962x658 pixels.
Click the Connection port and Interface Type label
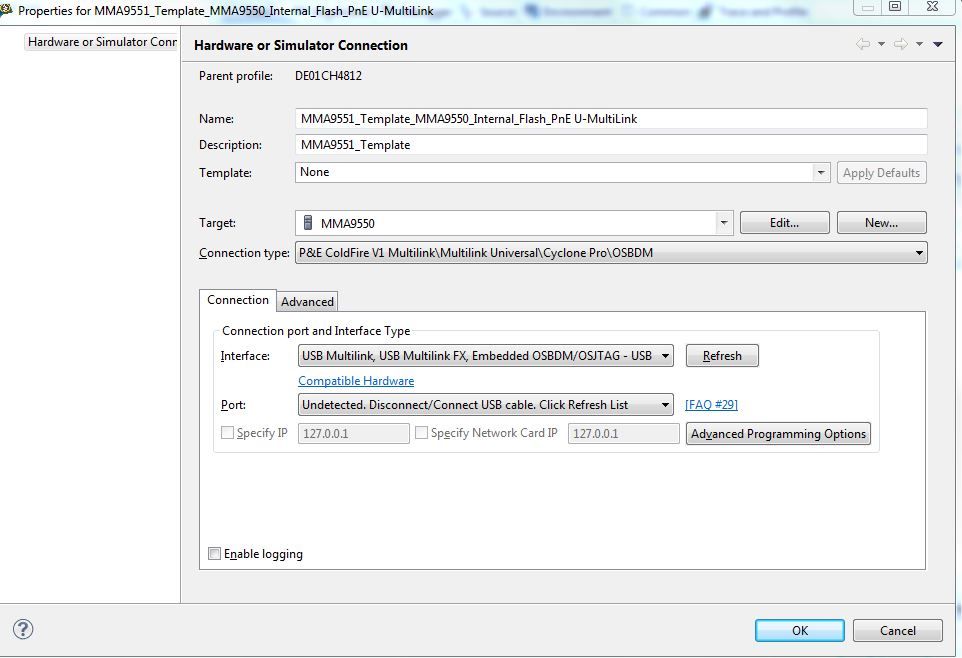(316, 331)
